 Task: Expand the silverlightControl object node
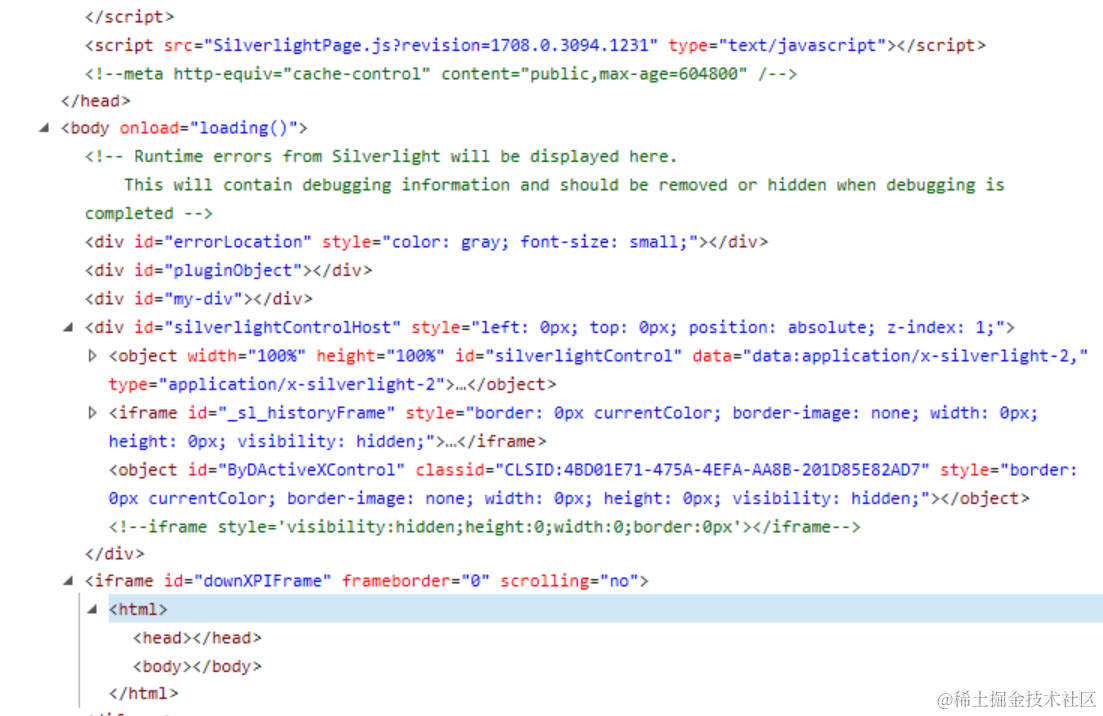pos(92,356)
